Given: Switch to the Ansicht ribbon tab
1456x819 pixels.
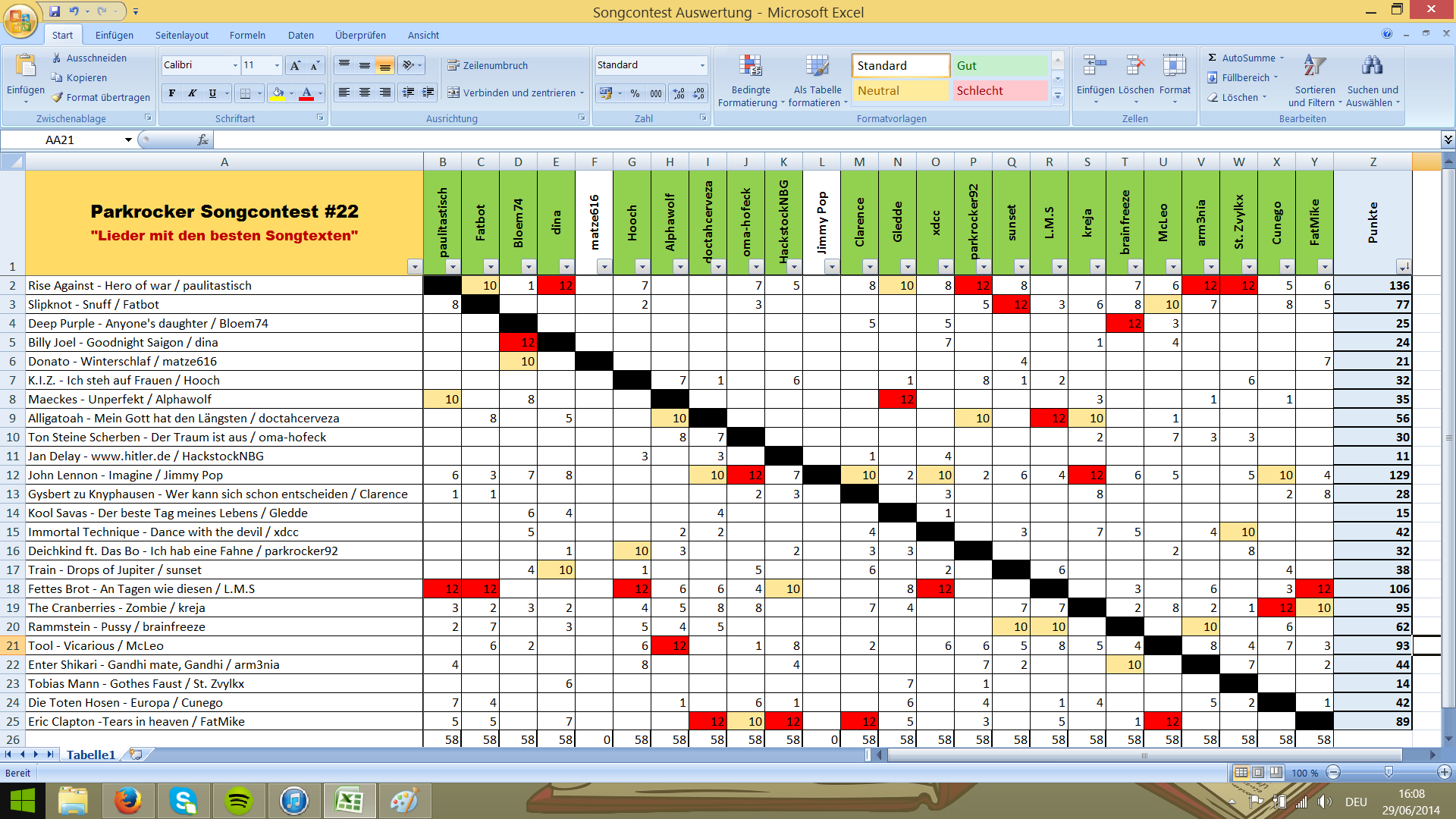Looking at the screenshot, I should click(423, 35).
